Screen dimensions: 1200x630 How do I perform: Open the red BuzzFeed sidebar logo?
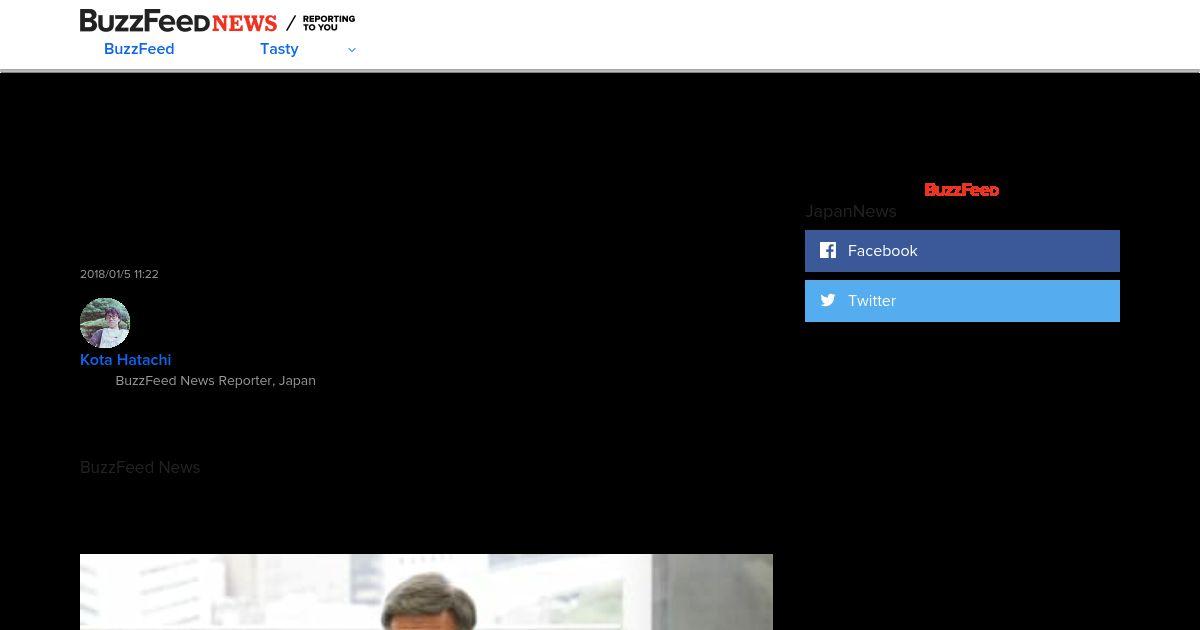(962, 189)
